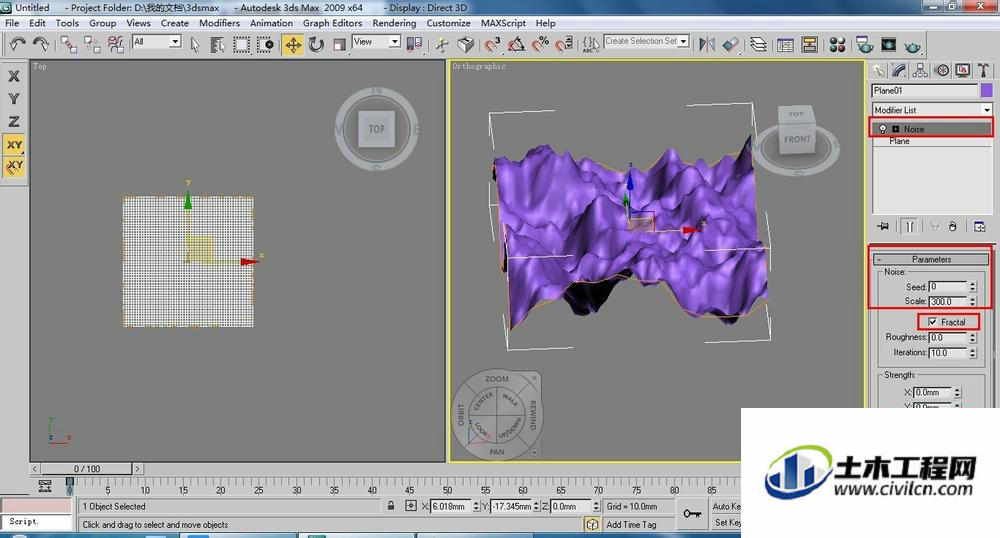The width and height of the screenshot is (1000, 538).
Task: Click the Redo arrow icon
Action: 41,44
